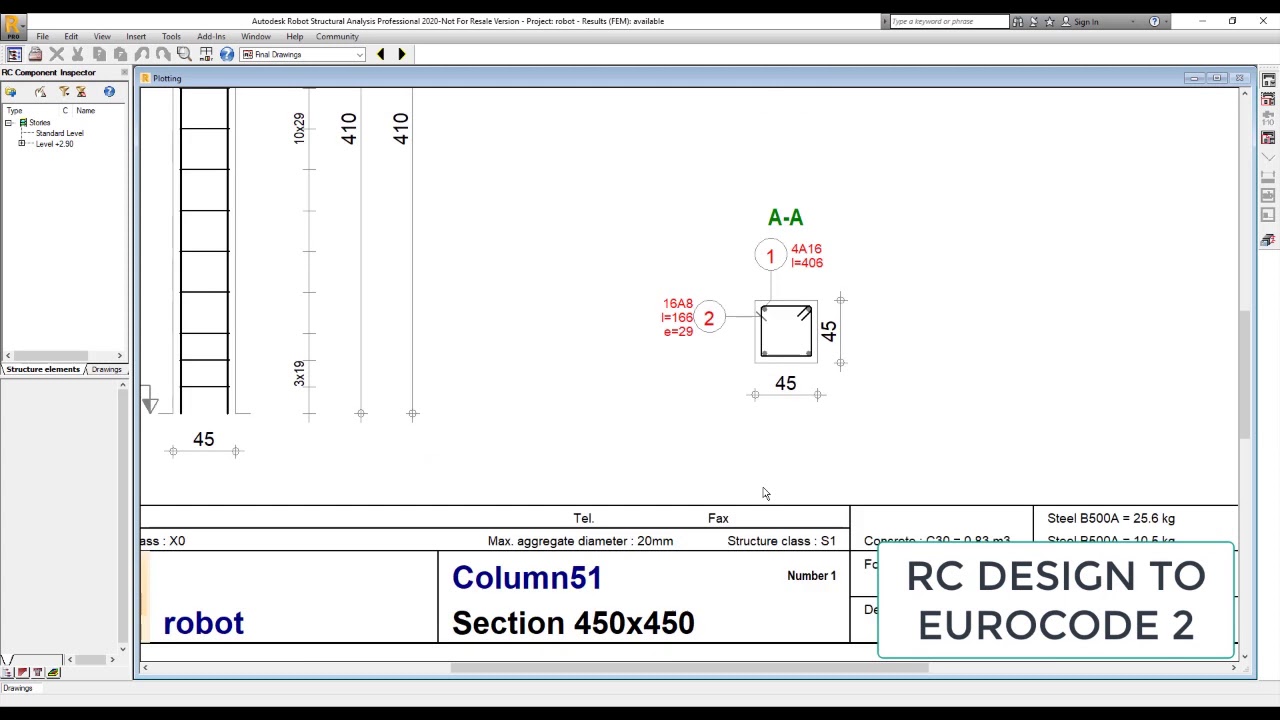Open RC Component Inspector help icon
This screenshot has width=1280, height=720.
pos(109,92)
